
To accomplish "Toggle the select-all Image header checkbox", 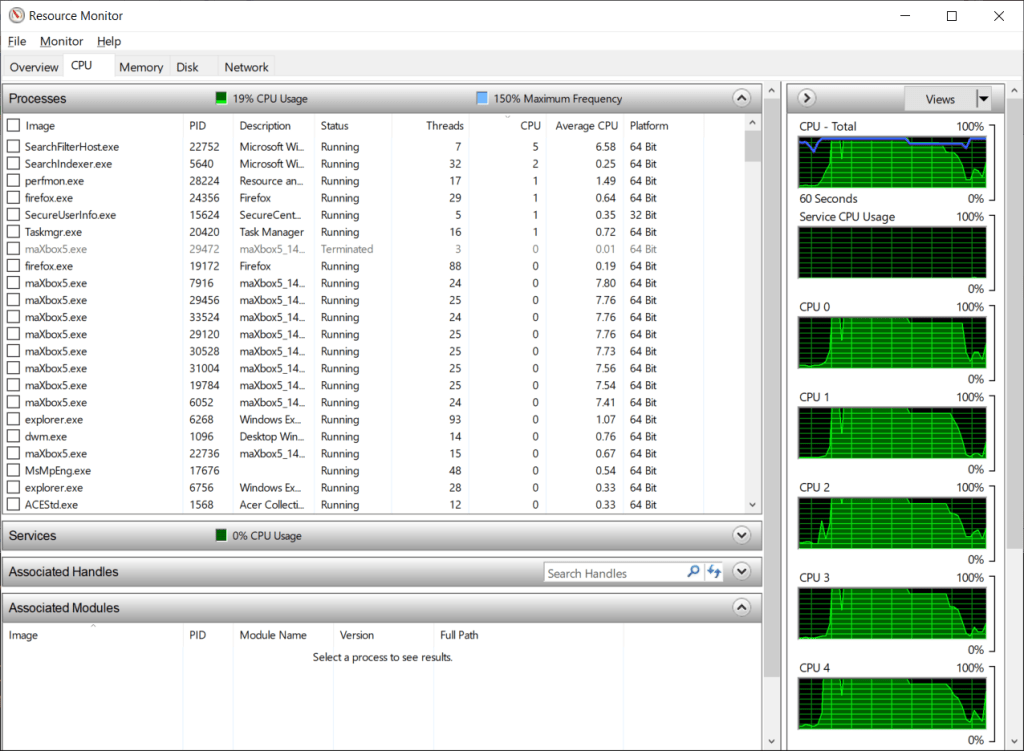I will [14, 126].
